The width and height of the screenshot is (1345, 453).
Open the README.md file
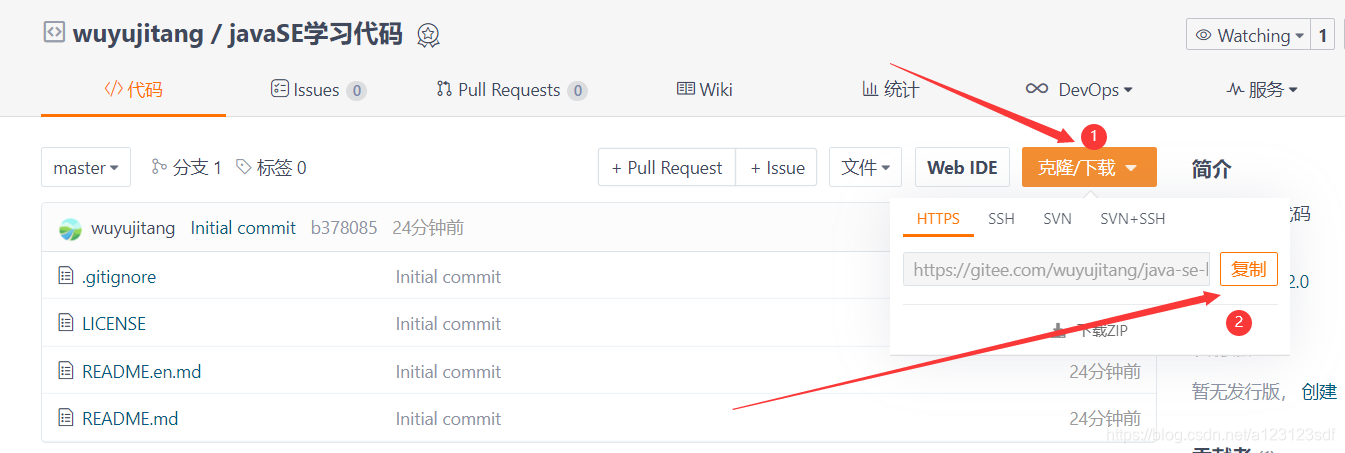130,419
